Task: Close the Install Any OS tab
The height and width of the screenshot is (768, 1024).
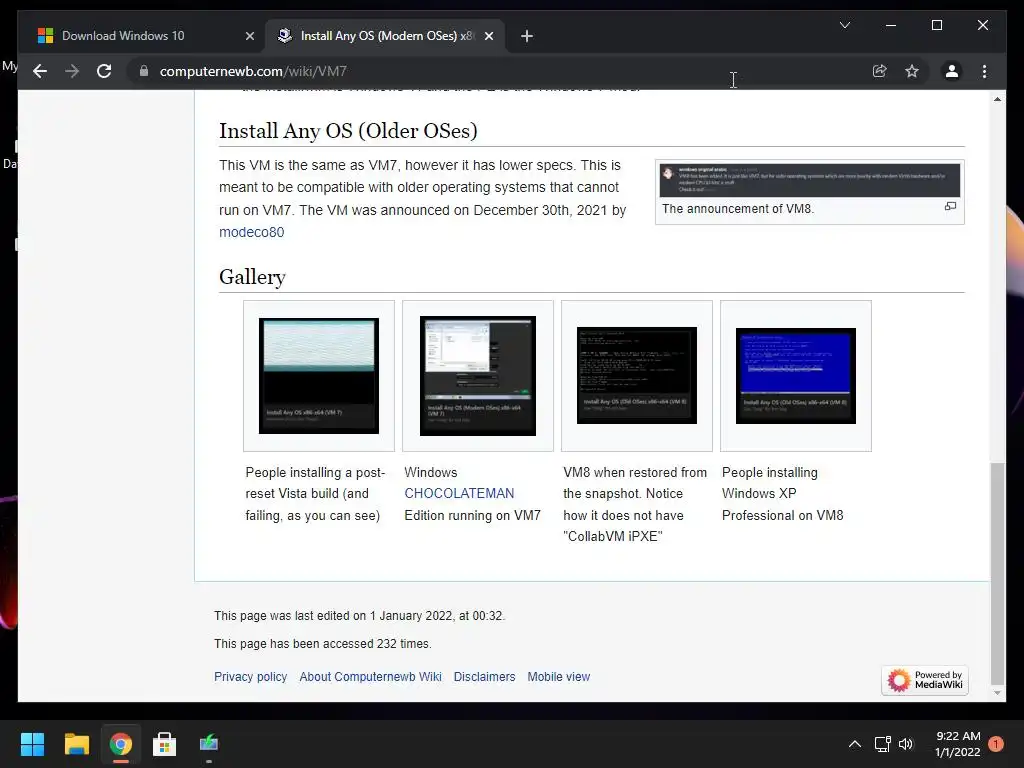Action: point(488,36)
